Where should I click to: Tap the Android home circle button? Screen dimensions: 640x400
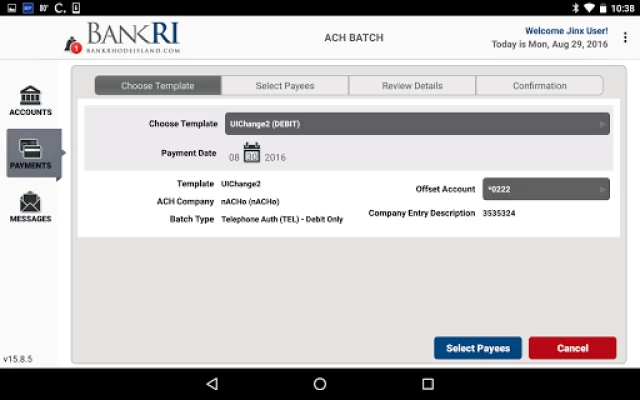[x=320, y=384]
